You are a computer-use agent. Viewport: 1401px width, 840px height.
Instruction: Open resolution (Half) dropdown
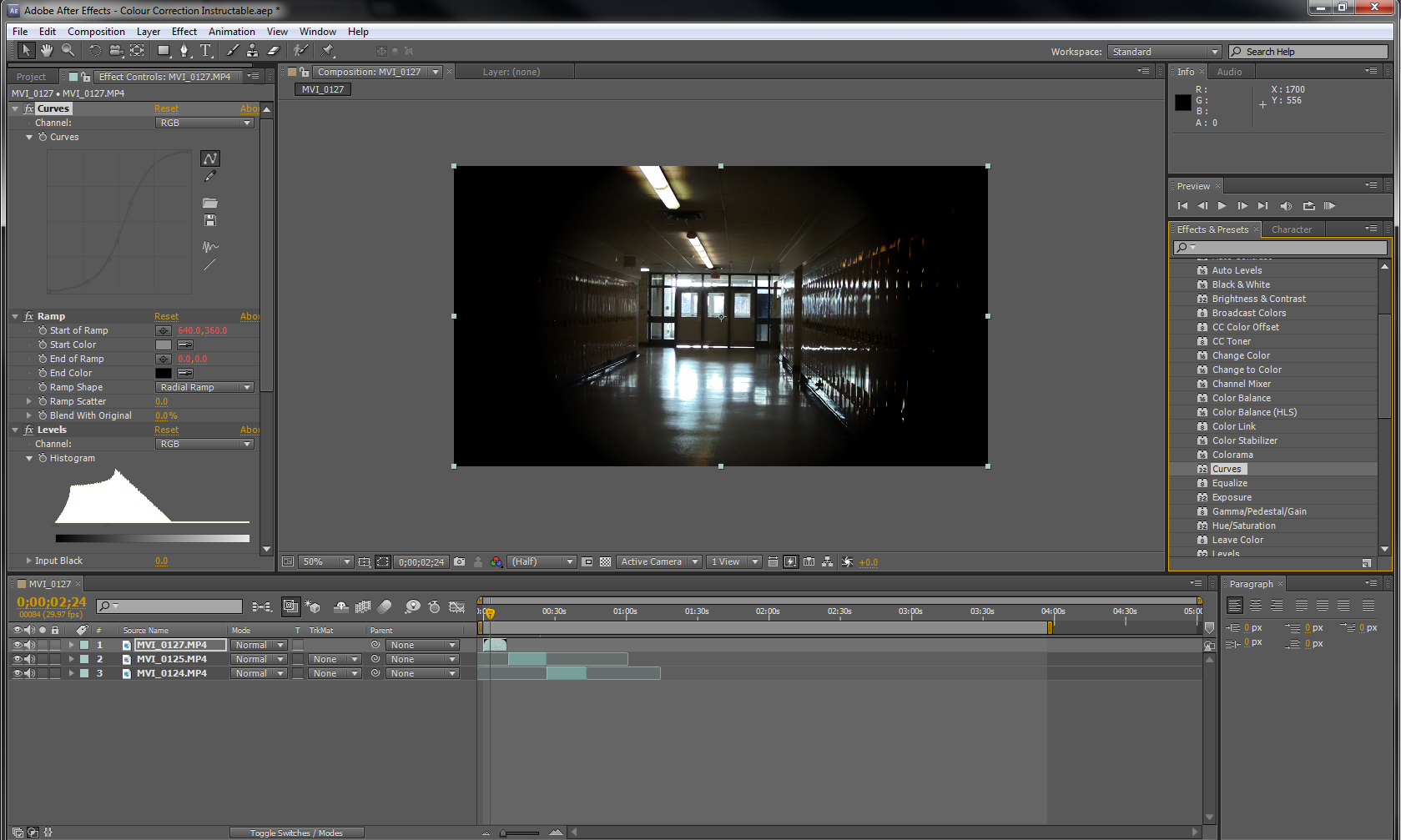tap(542, 562)
